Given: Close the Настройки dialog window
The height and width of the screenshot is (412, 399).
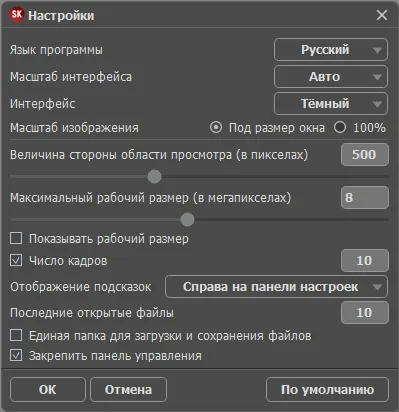Looking at the screenshot, I should click(382, 15).
